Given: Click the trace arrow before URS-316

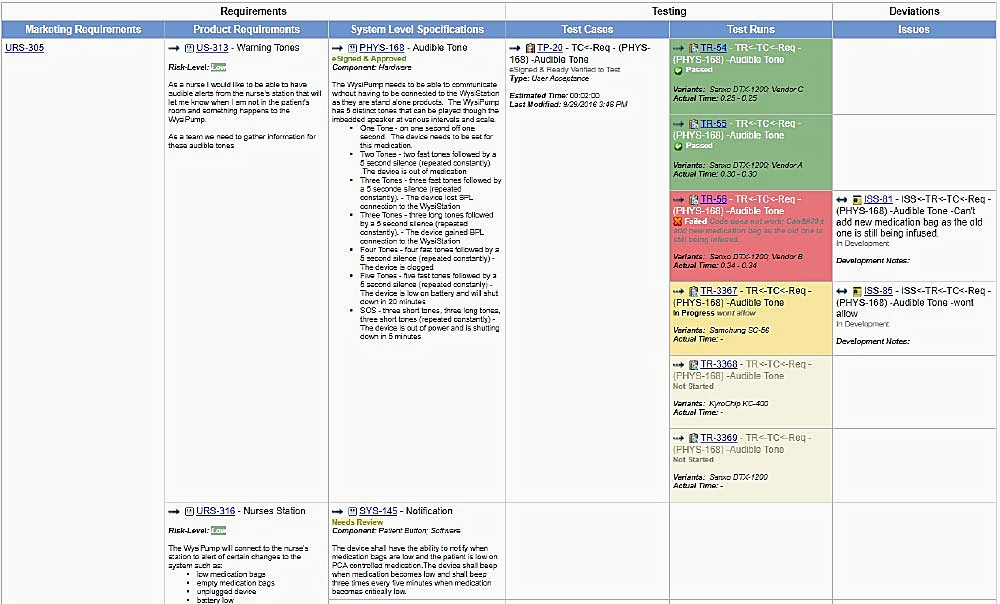Looking at the screenshot, I should (x=173, y=511).
